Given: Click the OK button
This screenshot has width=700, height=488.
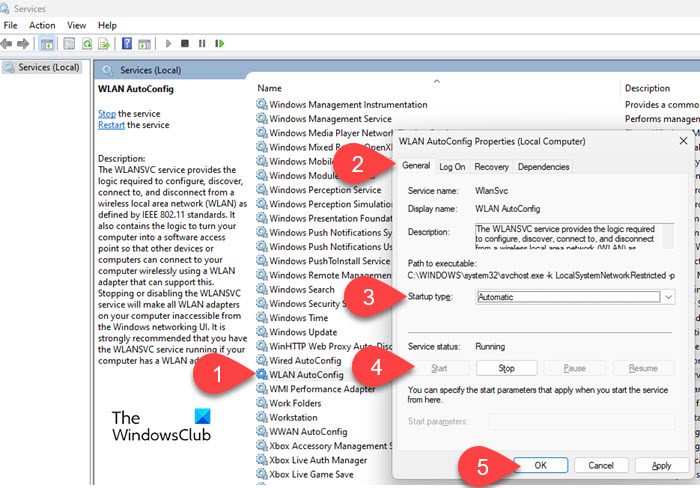Looking at the screenshot, I should pos(540,465).
